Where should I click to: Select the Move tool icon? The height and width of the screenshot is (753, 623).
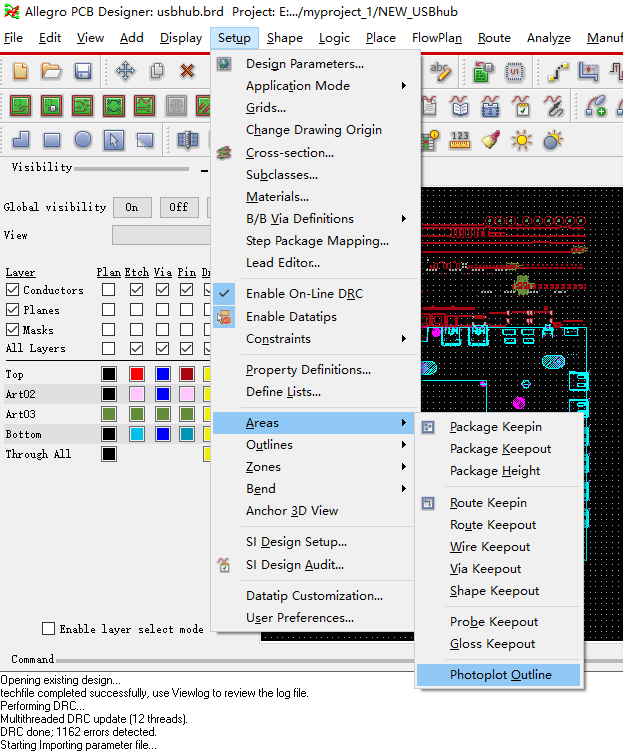pos(125,71)
